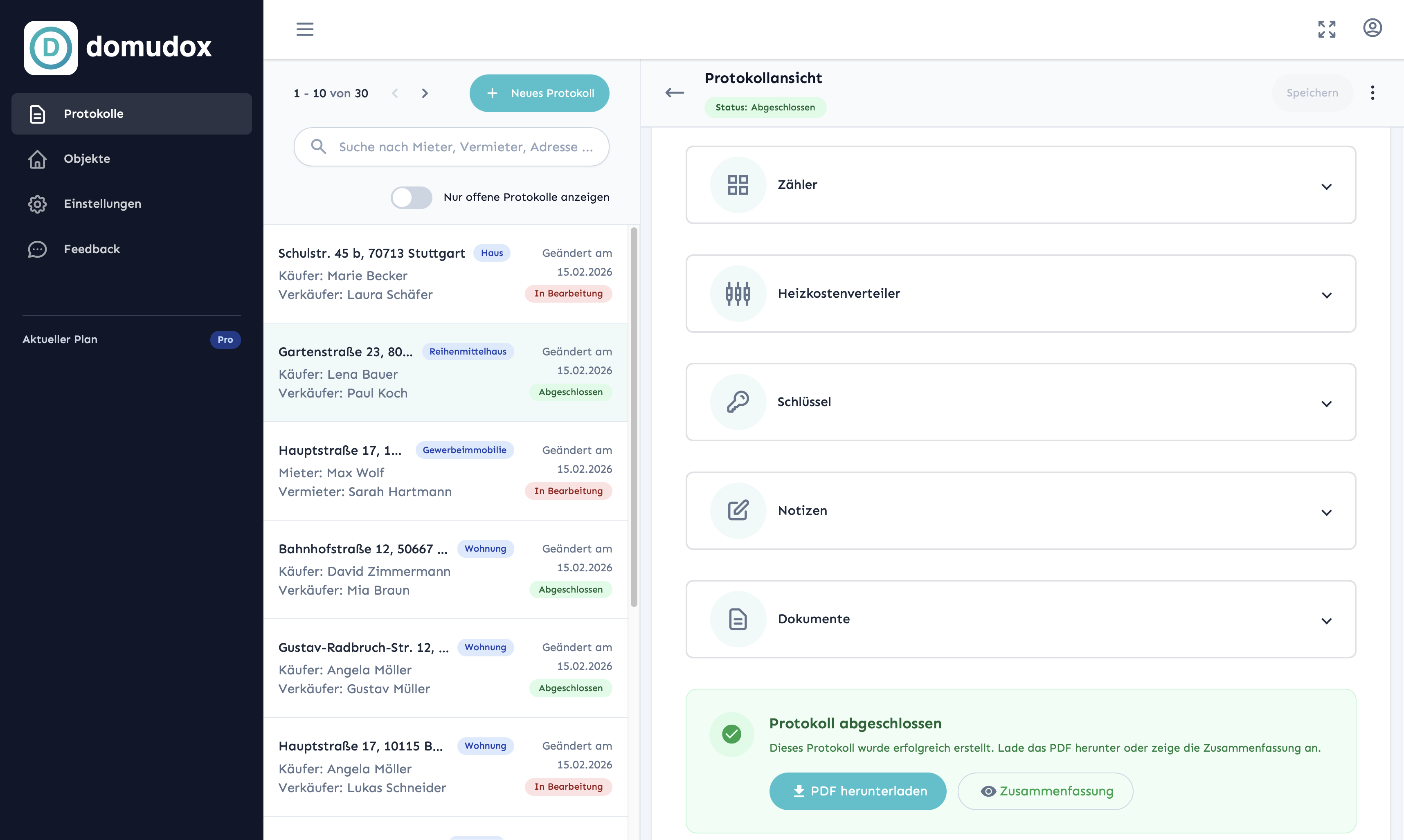Open Feedback via speech bubble icon
The height and width of the screenshot is (840, 1404).
coord(37,249)
